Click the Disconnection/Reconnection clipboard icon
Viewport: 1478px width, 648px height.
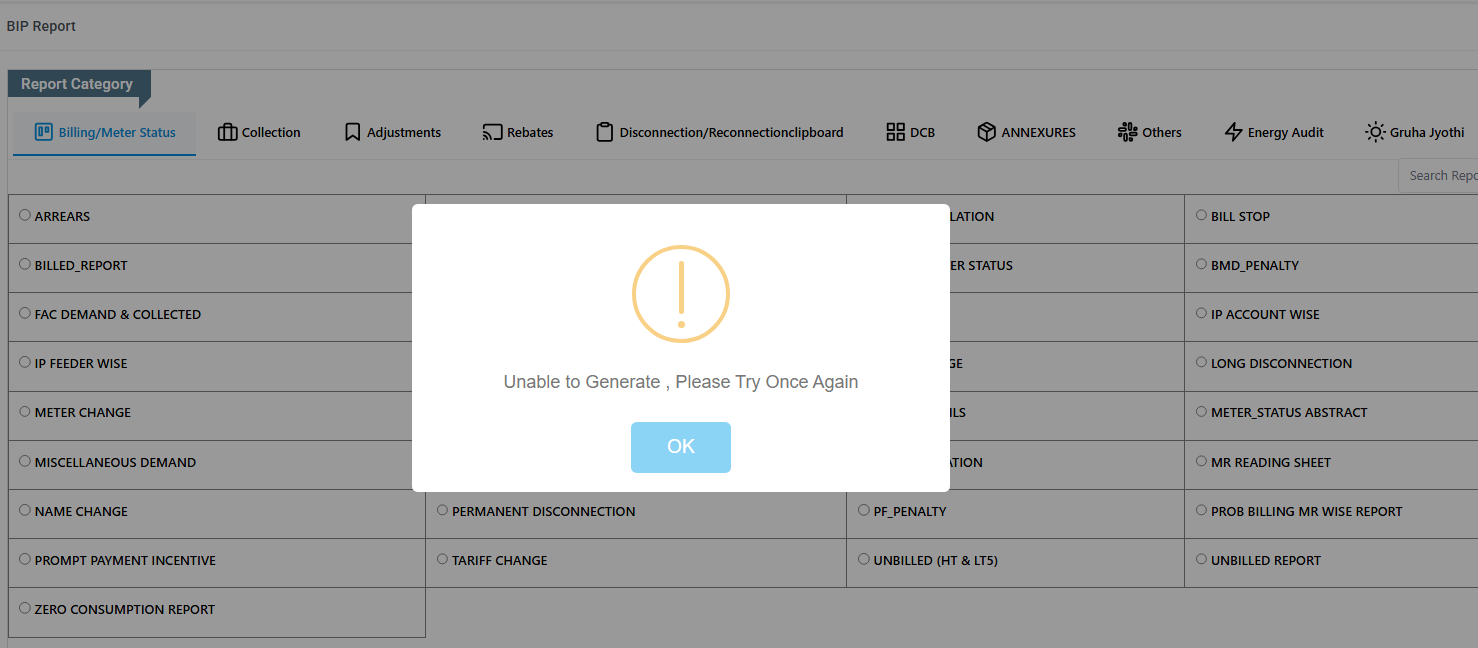[x=604, y=132]
